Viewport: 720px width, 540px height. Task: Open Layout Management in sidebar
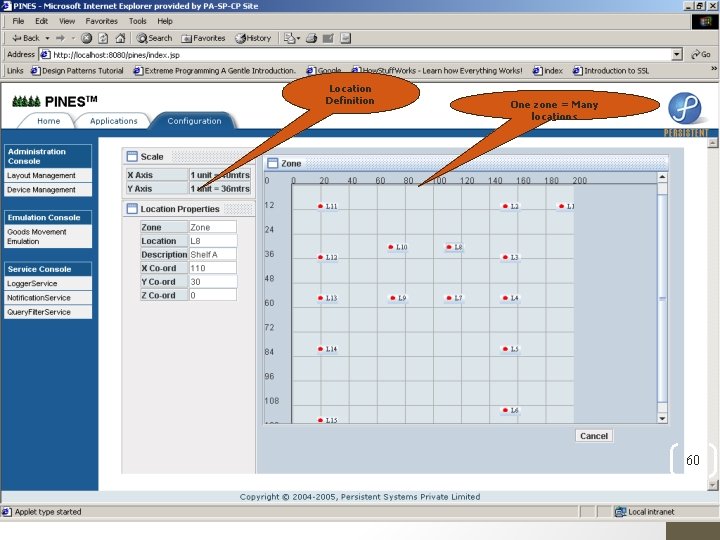(x=48, y=175)
